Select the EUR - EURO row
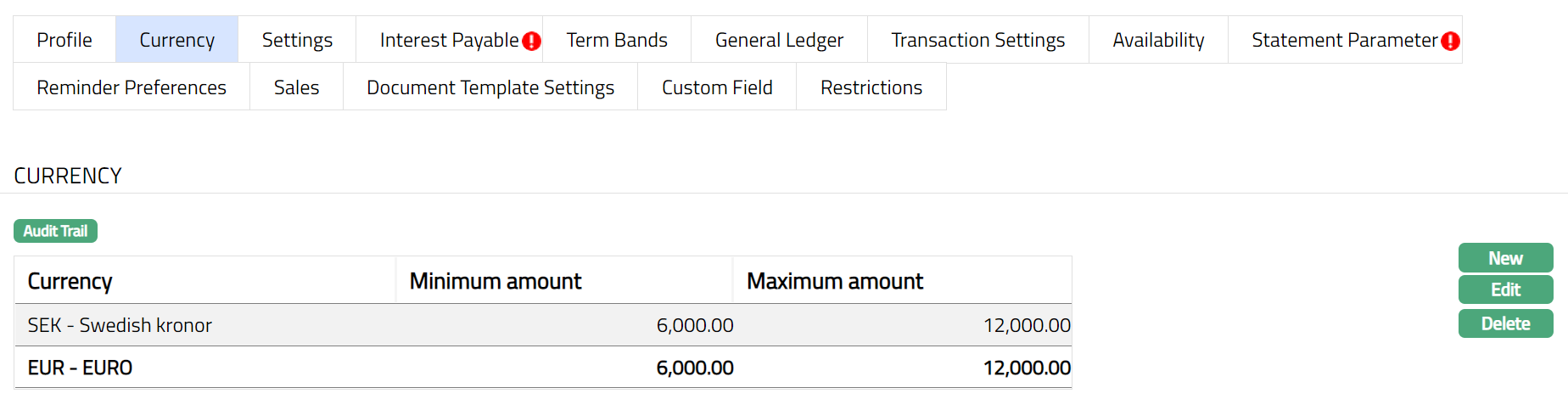This screenshot has height=399, width=1568. (543, 368)
